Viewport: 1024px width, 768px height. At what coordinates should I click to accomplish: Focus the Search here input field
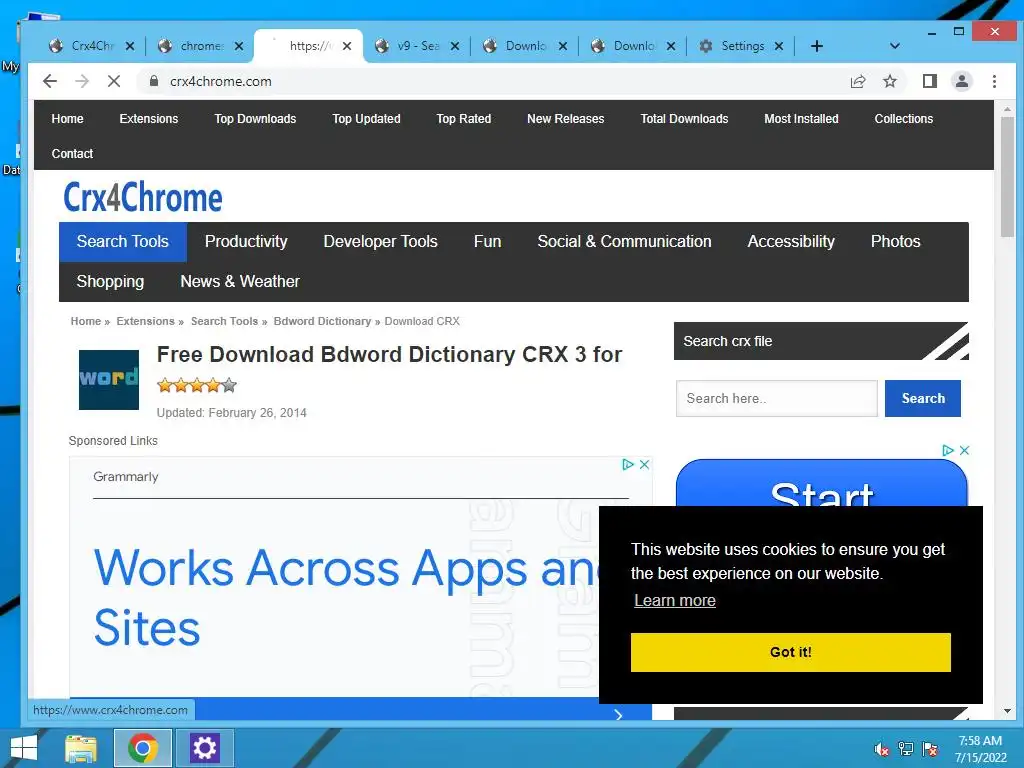pos(776,398)
